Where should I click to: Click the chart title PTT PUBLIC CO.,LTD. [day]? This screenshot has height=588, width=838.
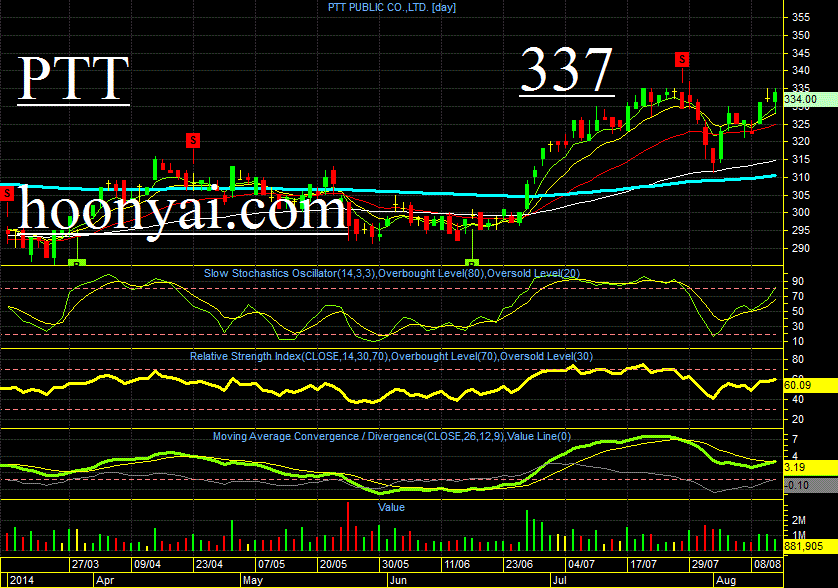(392, 7)
